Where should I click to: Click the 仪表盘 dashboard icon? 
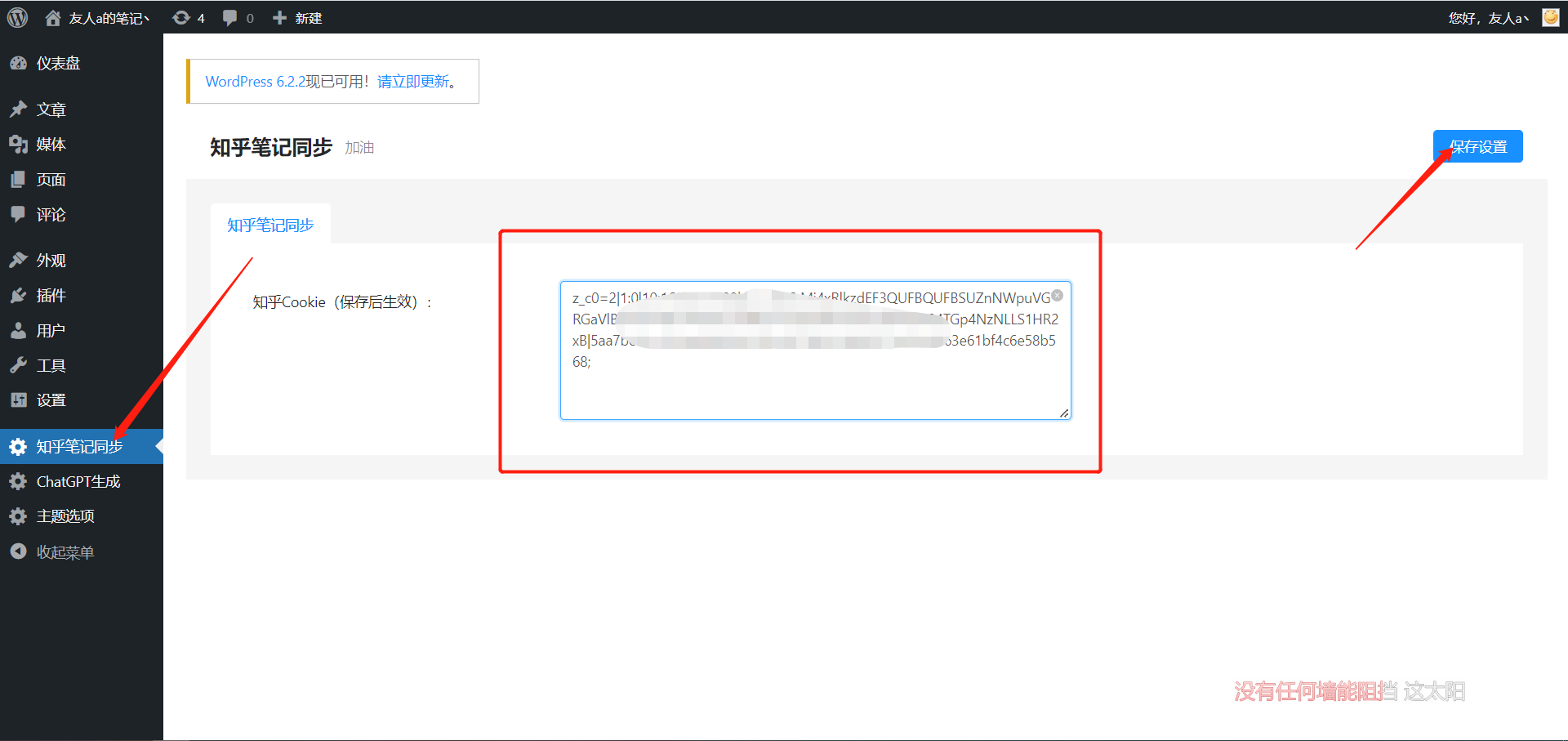[x=18, y=63]
